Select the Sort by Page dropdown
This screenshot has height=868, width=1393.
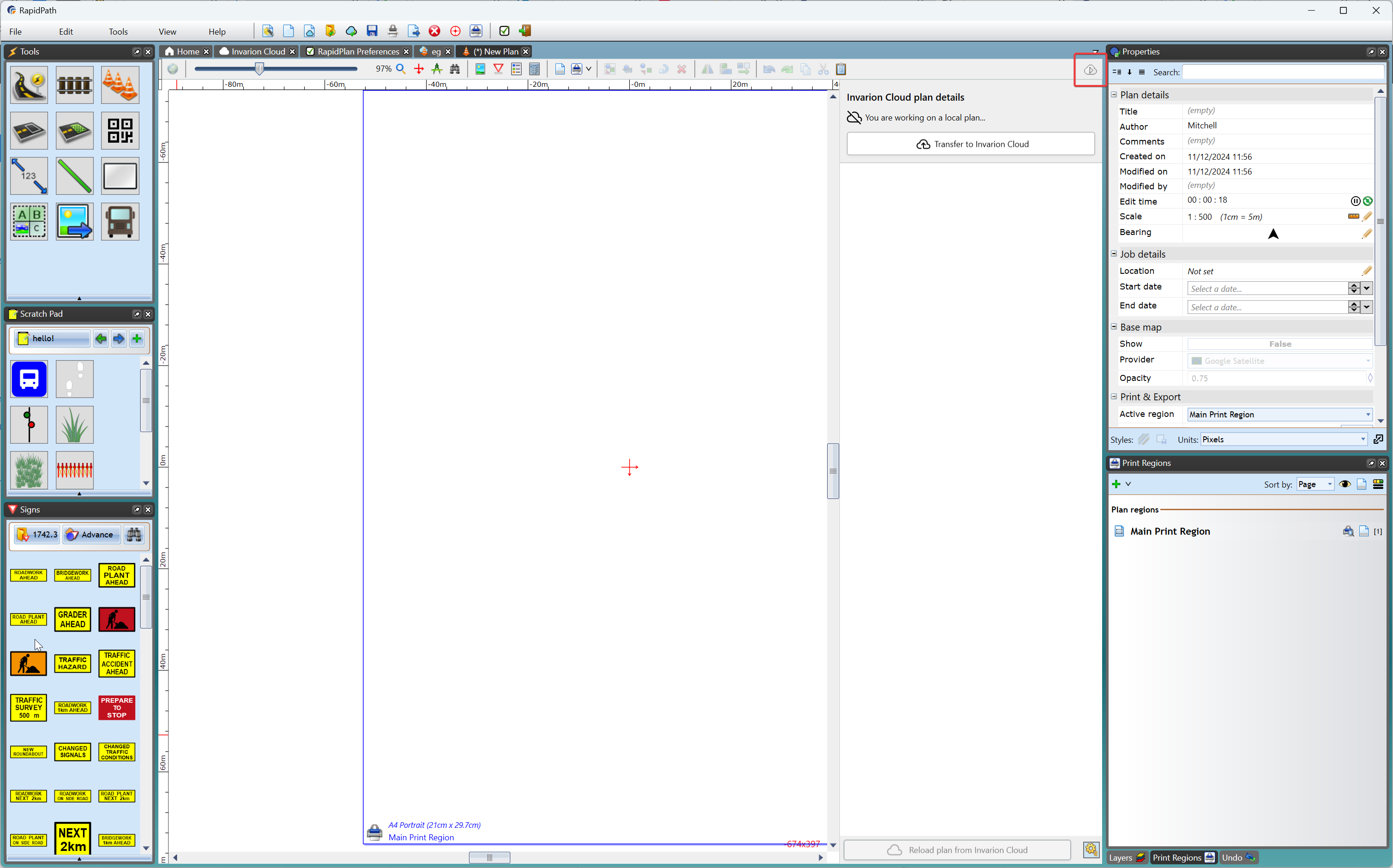point(1314,484)
